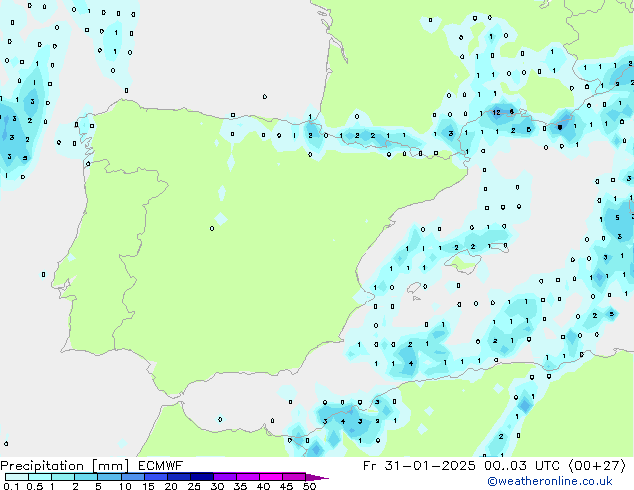
Task: Click the 2–5 mm legend swatch
Action: pos(86,477)
